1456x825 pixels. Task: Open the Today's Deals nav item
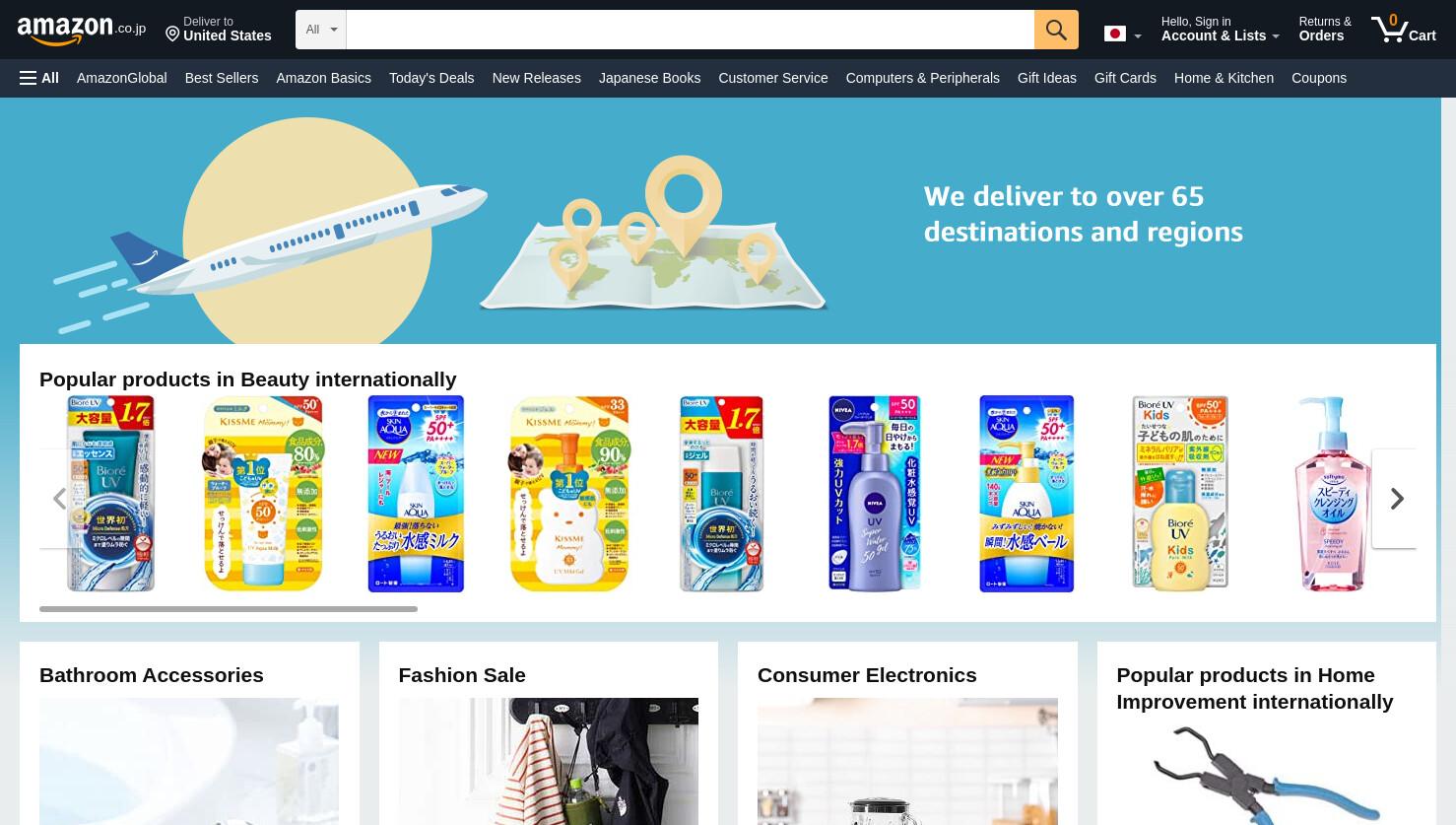point(431,78)
